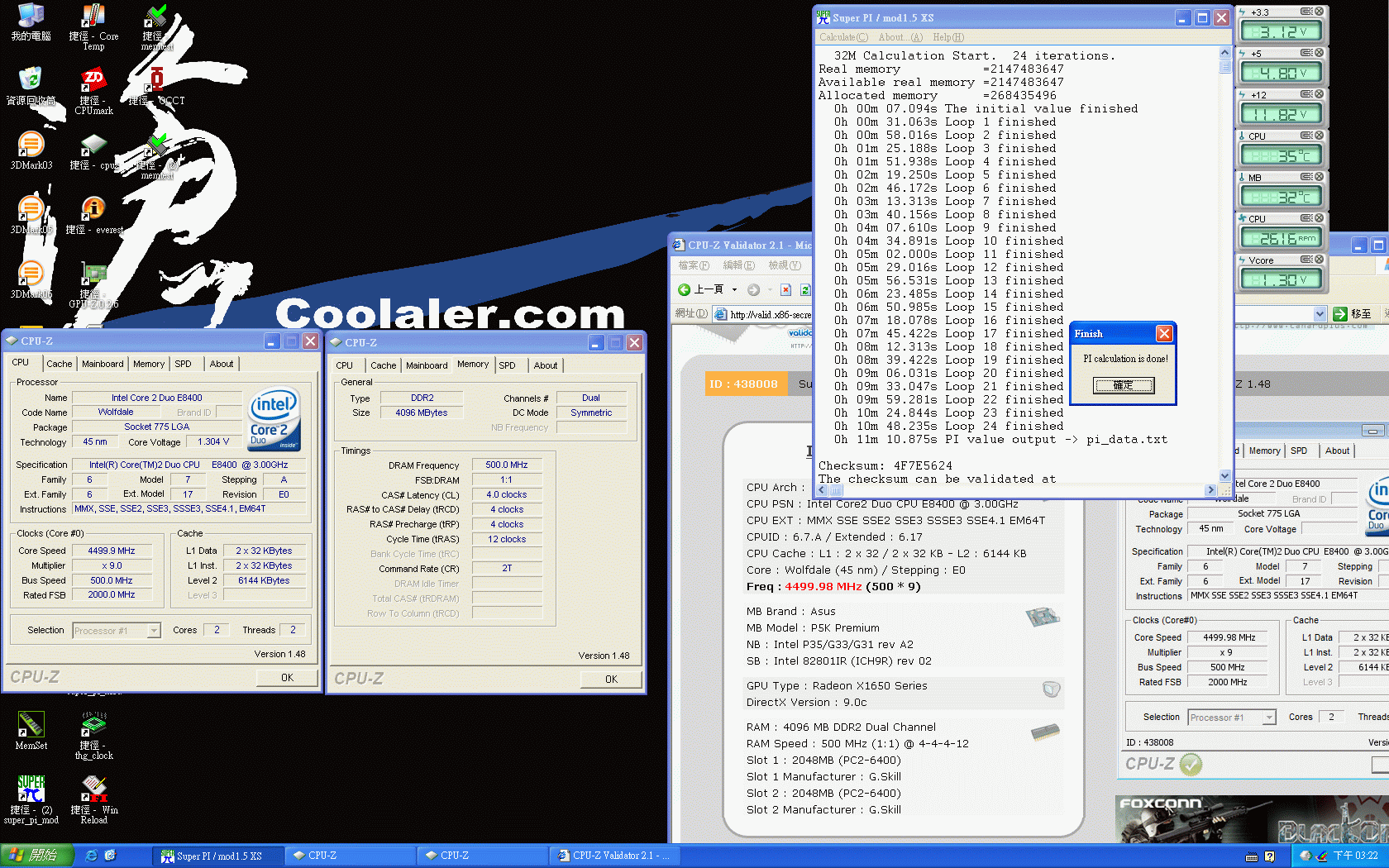This screenshot has height=868, width=1389.
Task: Open the Edit (編輯) menu in the browser
Action: coord(738,265)
